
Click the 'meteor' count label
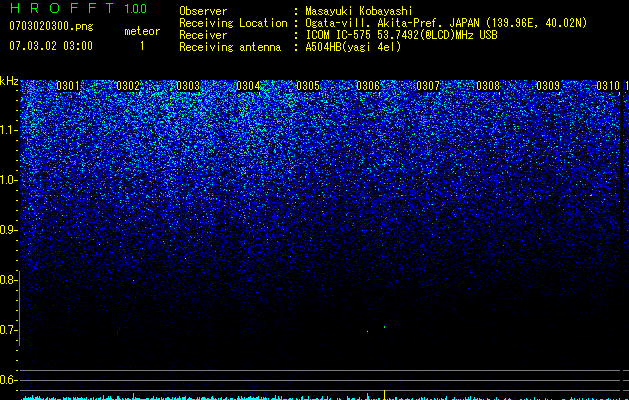142,31
